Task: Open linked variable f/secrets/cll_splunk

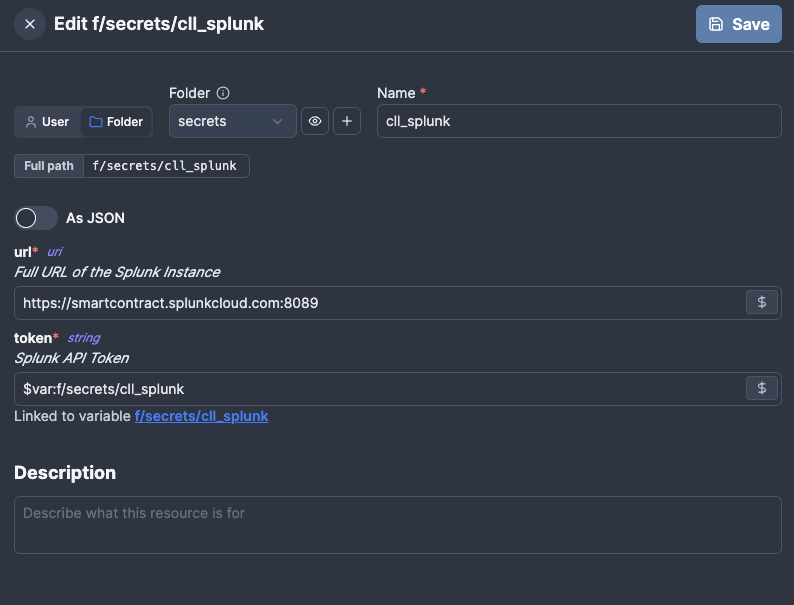Action: (202, 416)
